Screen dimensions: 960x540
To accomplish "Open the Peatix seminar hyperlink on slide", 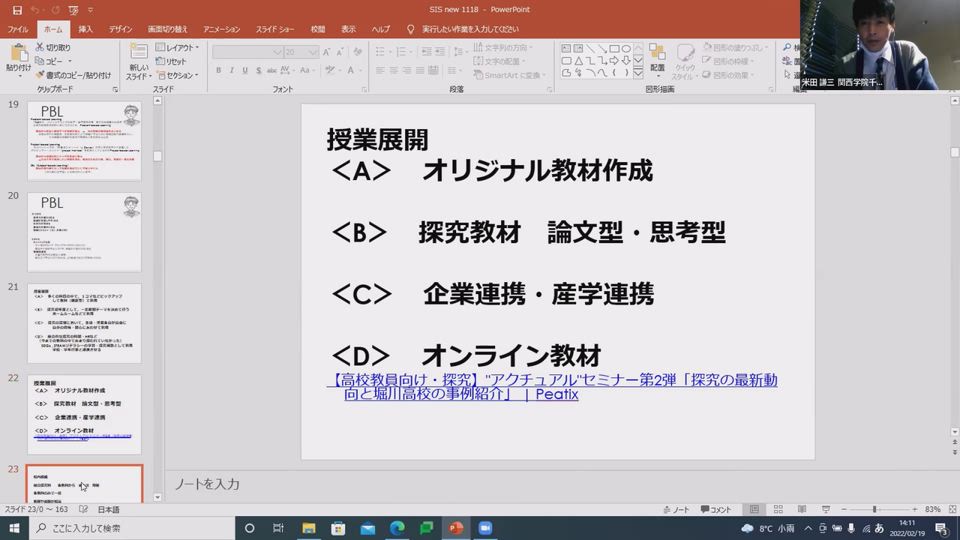I will pyautogui.click(x=551, y=387).
